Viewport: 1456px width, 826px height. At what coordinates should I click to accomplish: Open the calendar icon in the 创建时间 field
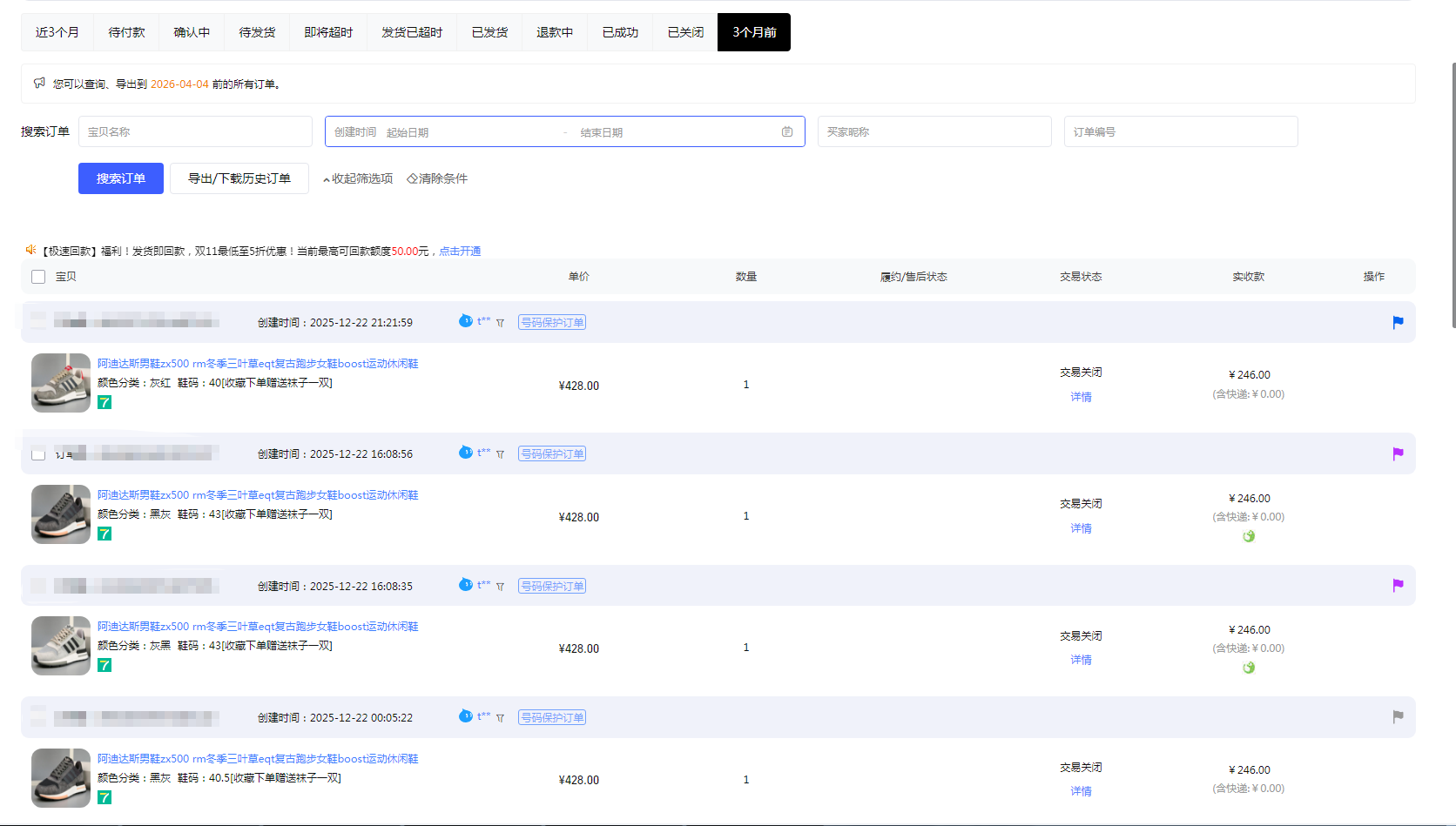click(x=787, y=131)
